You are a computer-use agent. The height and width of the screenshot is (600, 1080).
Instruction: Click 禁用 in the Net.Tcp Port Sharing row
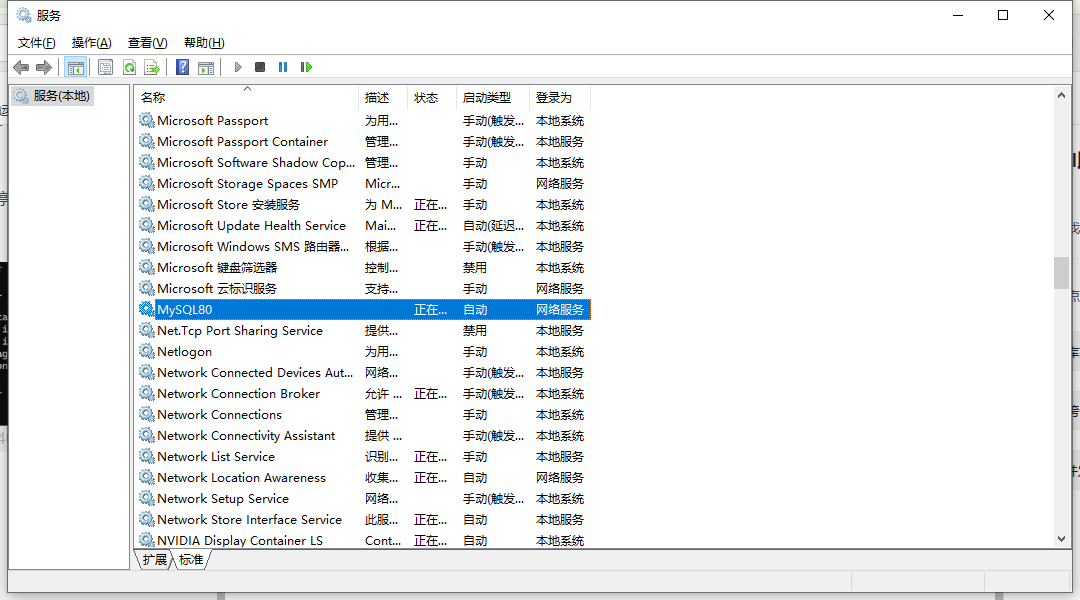pyautogui.click(x=475, y=331)
